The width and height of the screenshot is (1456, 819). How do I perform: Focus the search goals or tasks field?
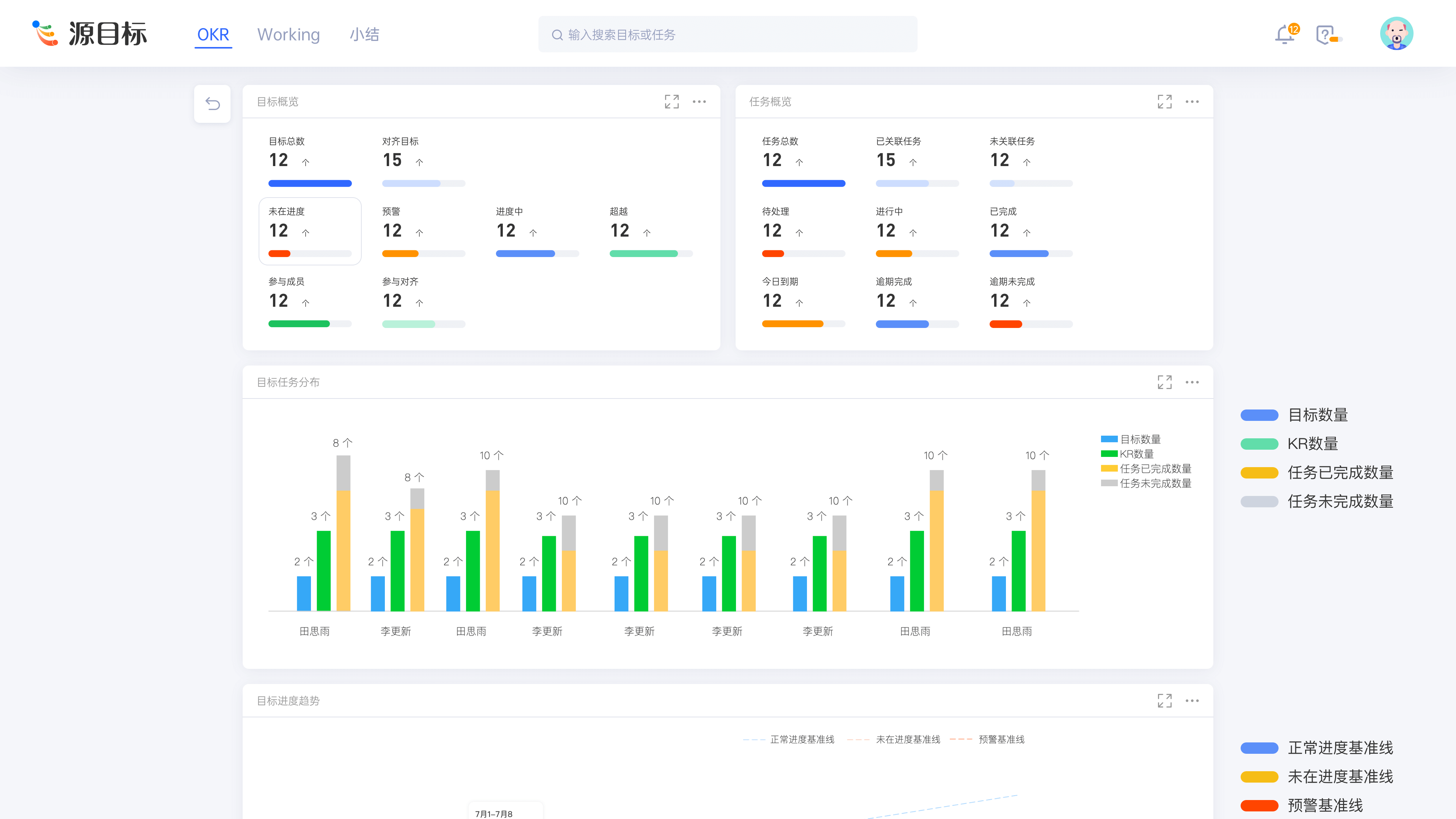[x=728, y=35]
